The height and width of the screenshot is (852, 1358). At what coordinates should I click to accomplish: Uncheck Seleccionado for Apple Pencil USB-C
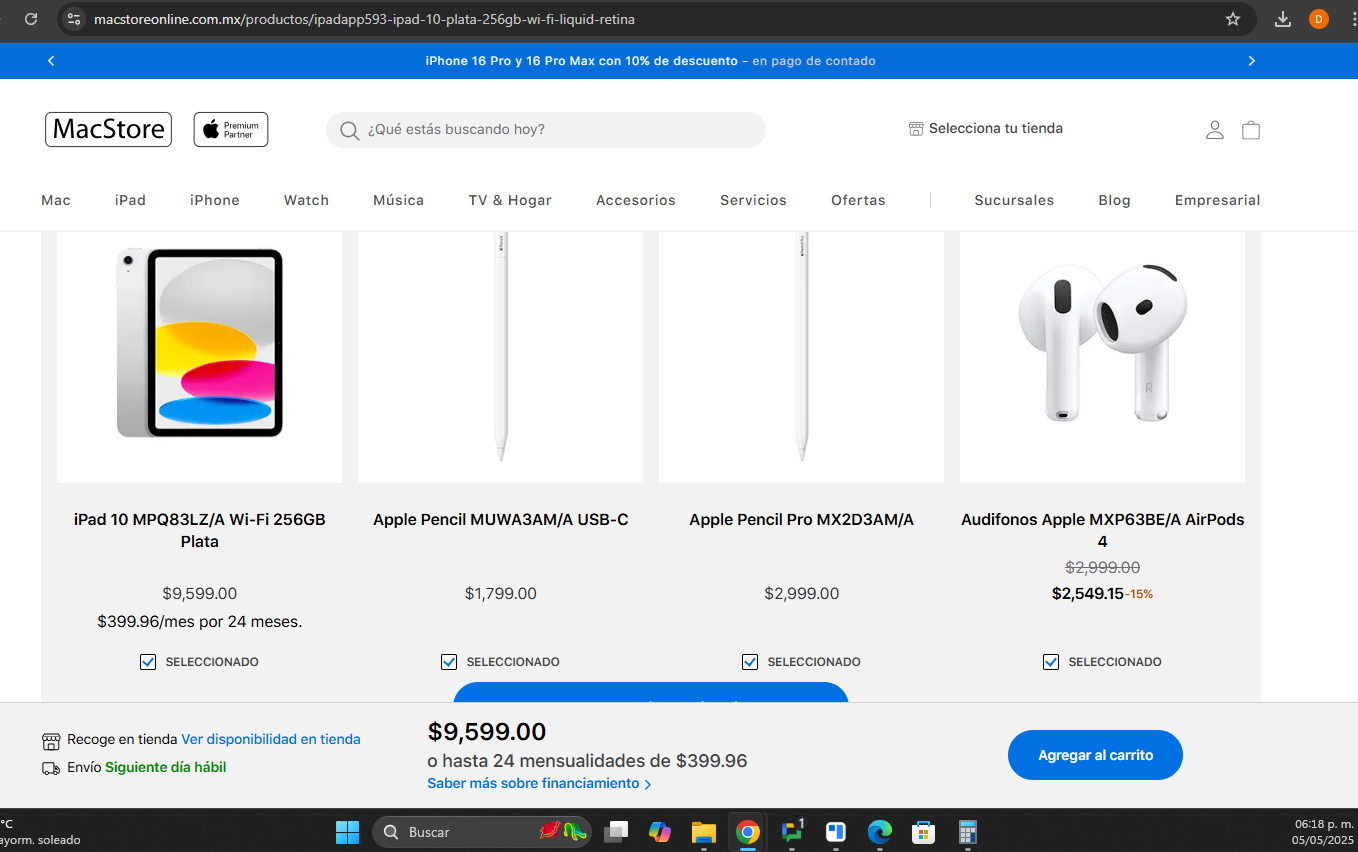(x=449, y=662)
